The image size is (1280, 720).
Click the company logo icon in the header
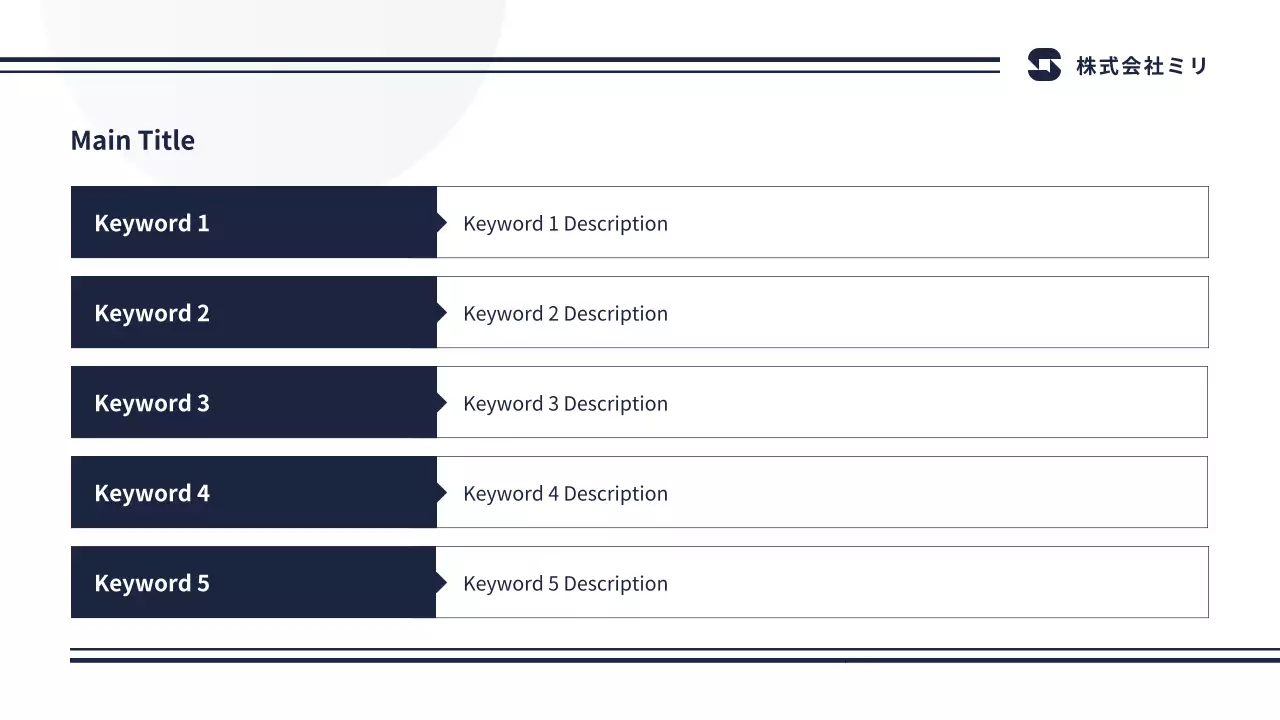(x=1044, y=65)
